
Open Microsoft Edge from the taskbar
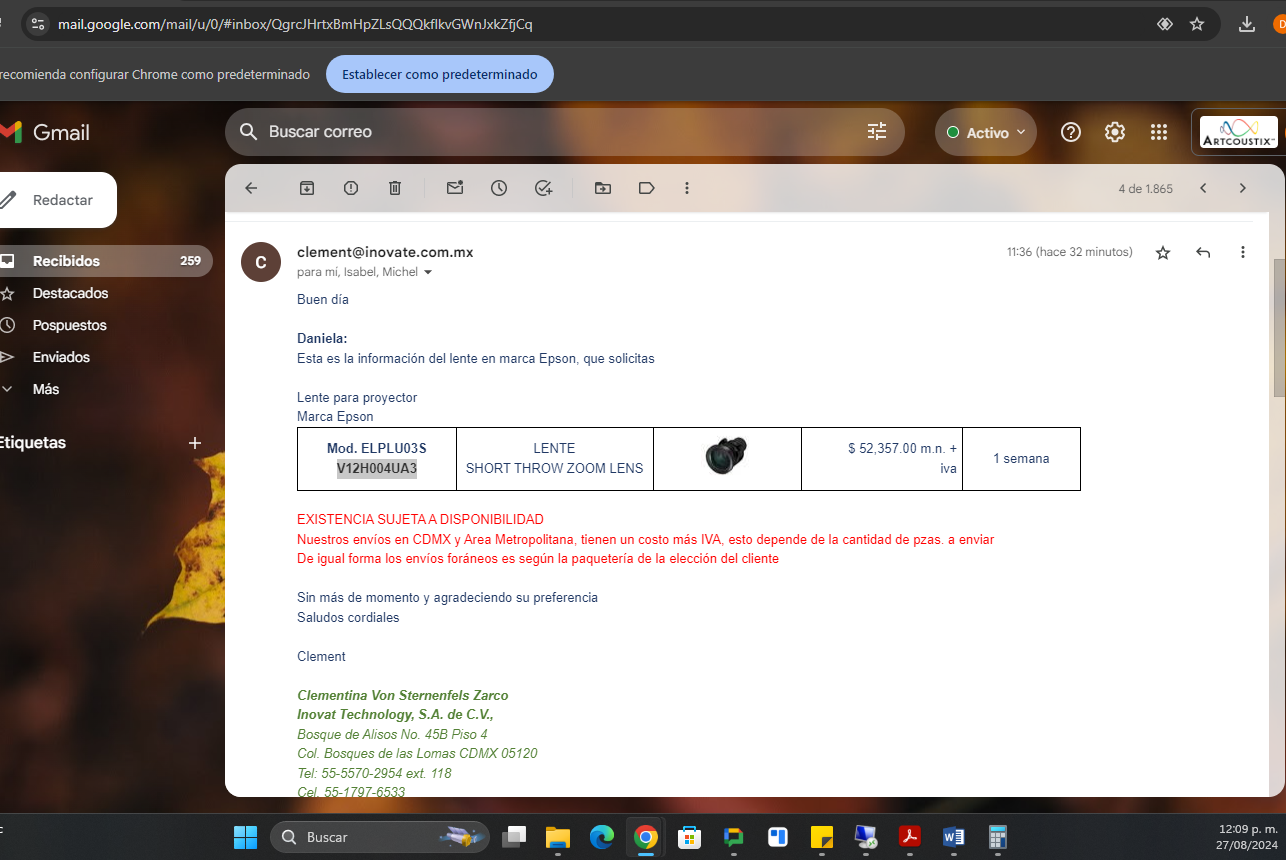[601, 837]
